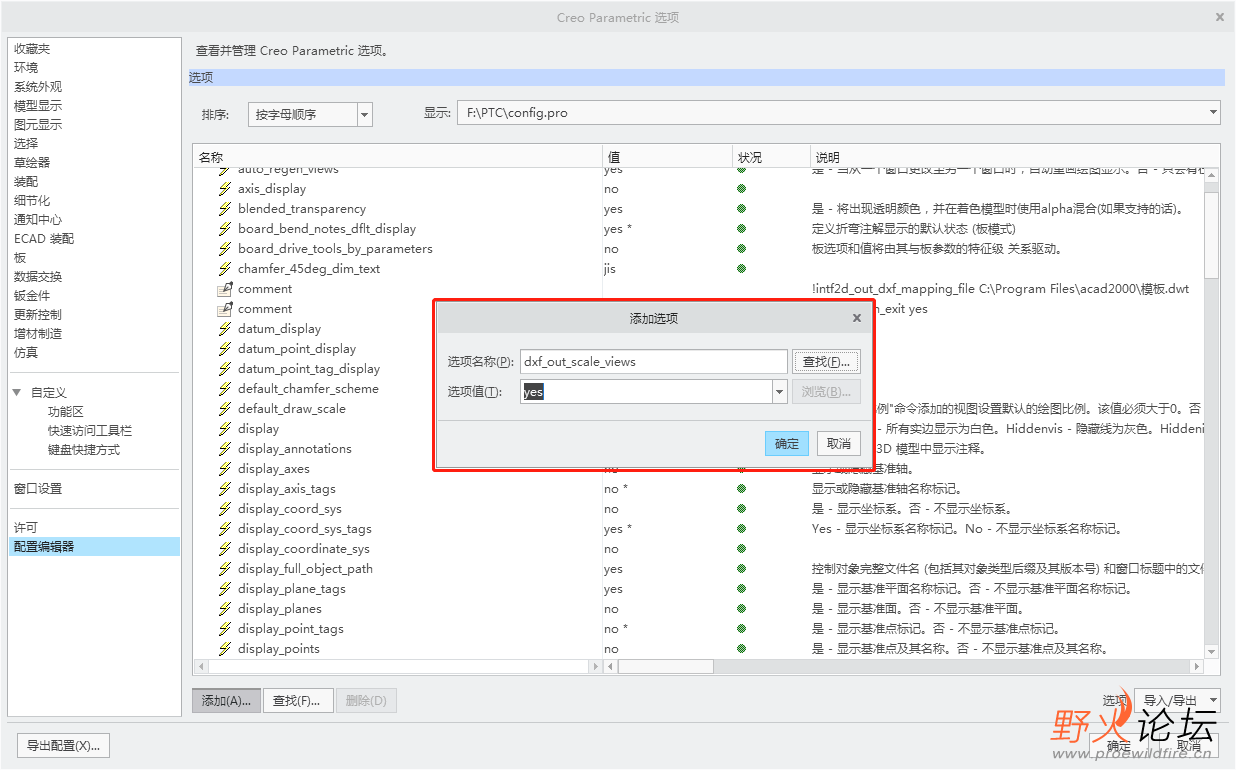
Task: Click lightning icon beside axis_display
Action: (x=225, y=189)
